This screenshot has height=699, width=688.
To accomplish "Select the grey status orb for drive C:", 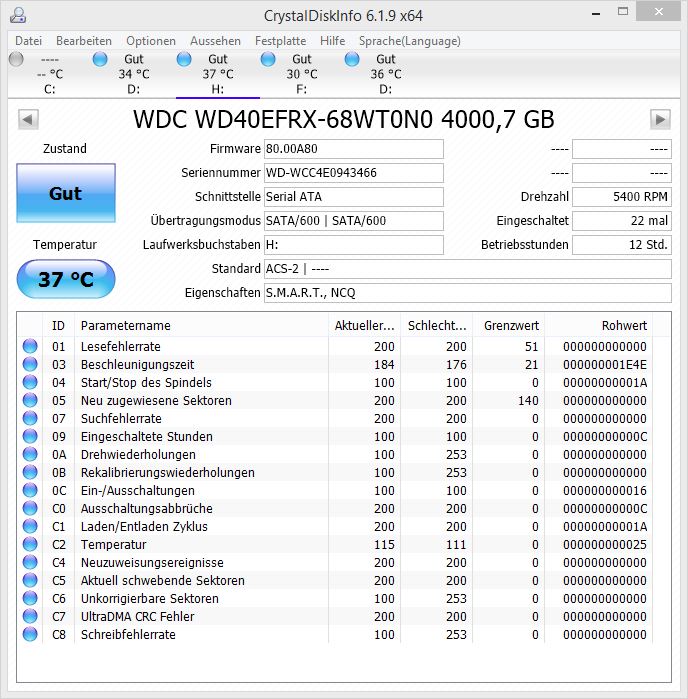I will pos(16,59).
